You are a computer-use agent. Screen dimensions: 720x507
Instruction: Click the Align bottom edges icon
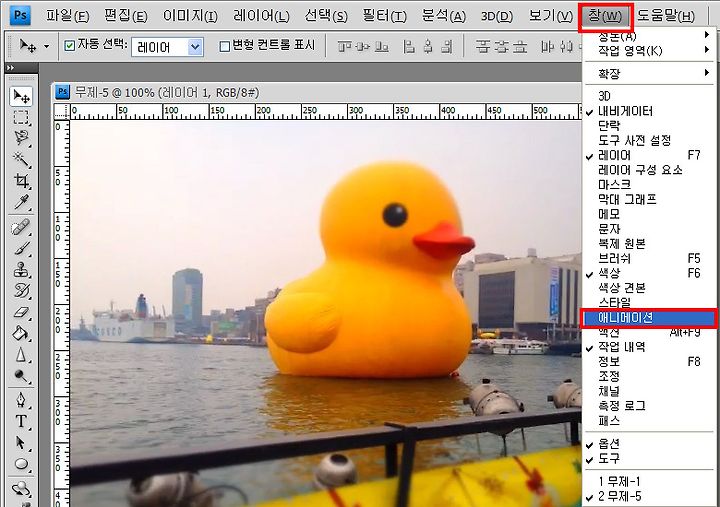coord(381,46)
